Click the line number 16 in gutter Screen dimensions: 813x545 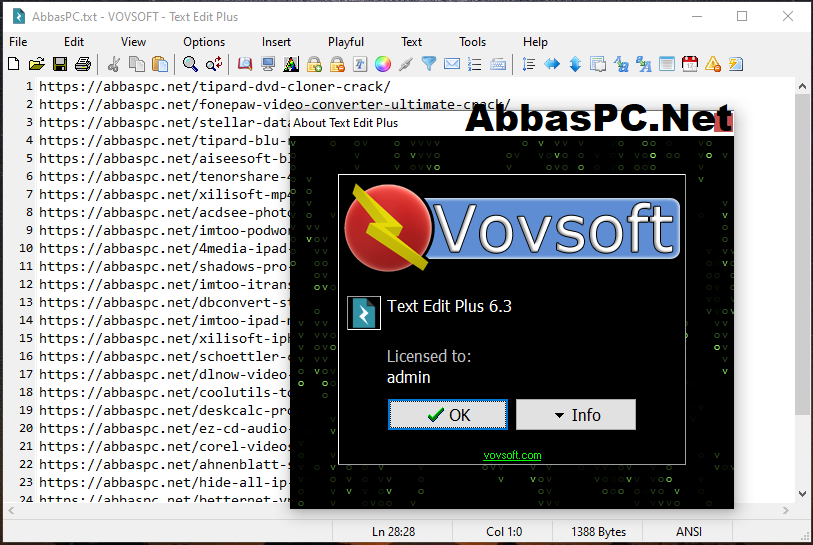point(26,357)
